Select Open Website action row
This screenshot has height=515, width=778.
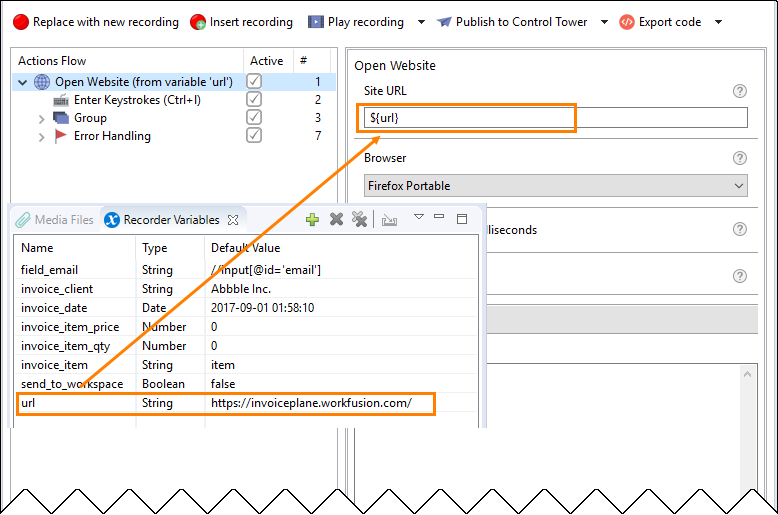click(174, 81)
